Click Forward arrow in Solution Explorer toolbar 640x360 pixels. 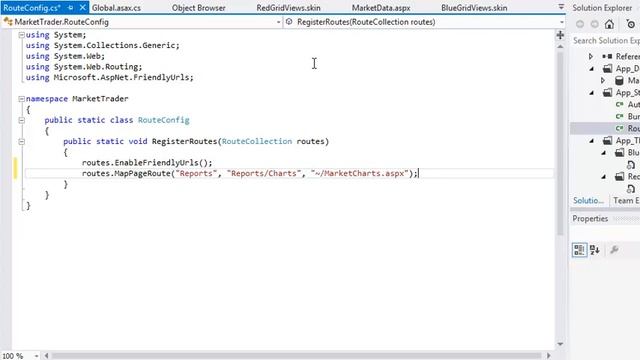pos(595,24)
